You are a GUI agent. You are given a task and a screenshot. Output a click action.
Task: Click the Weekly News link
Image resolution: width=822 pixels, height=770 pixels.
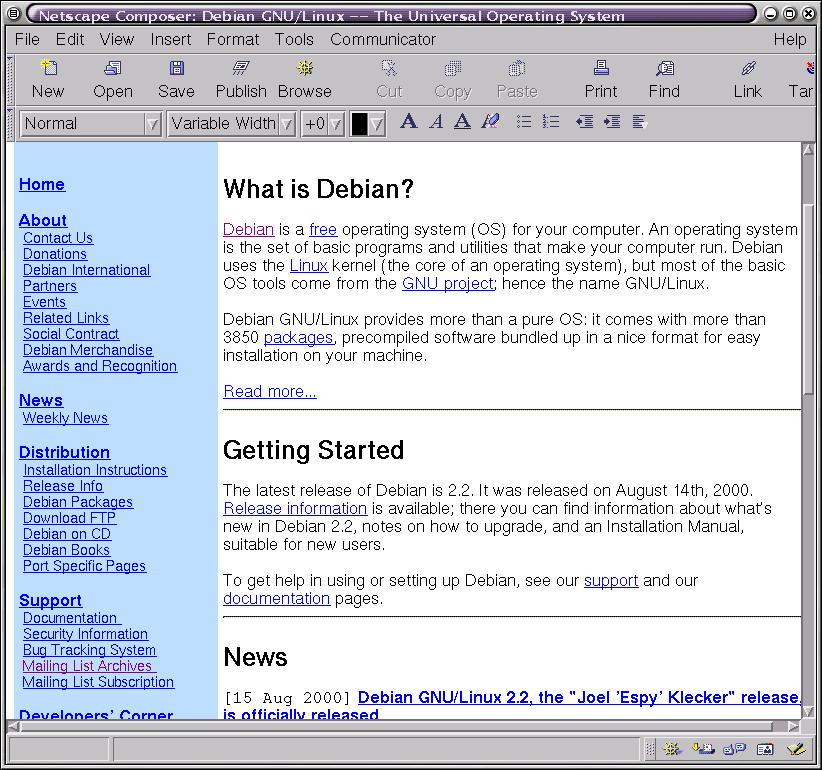click(x=65, y=418)
